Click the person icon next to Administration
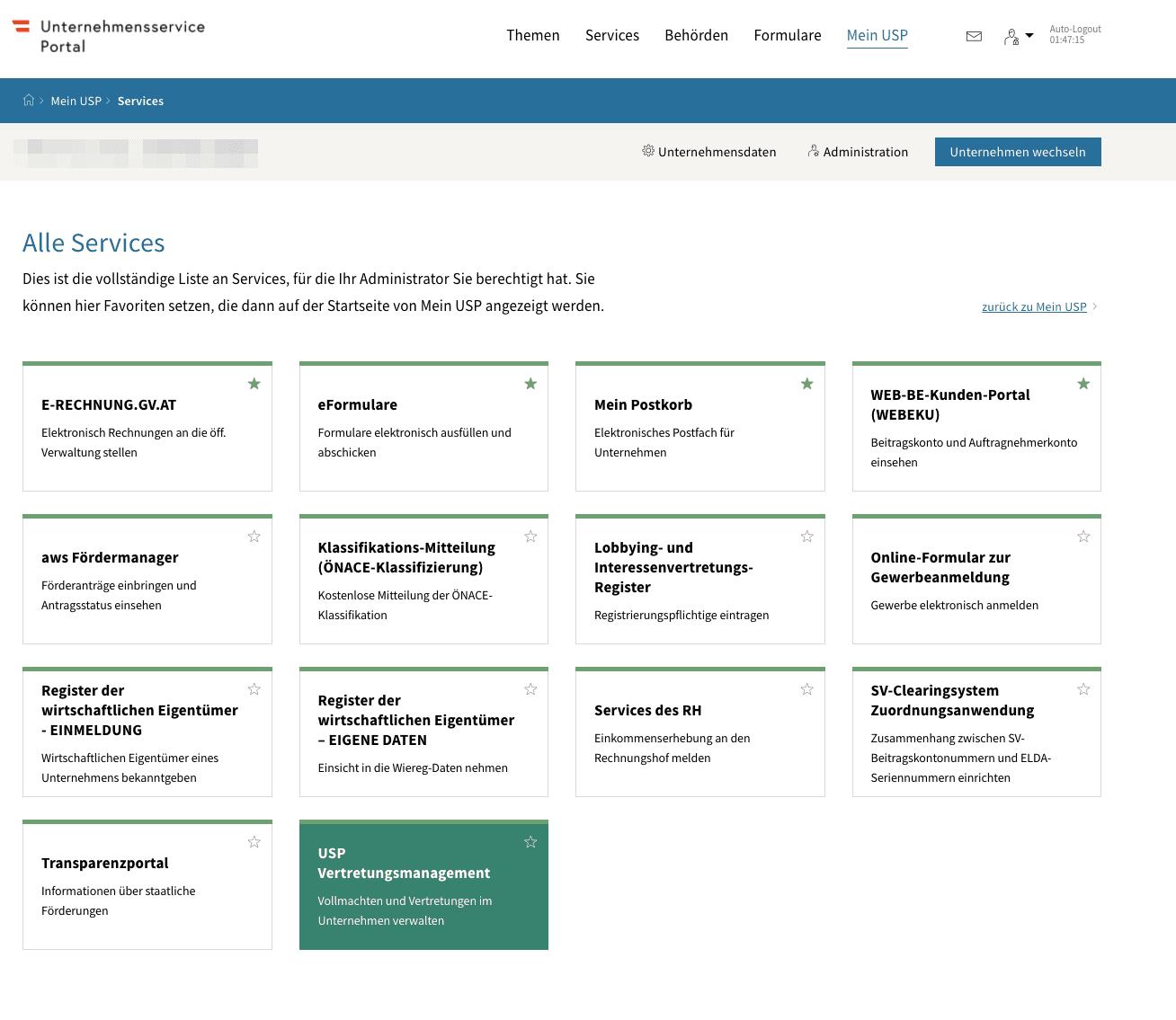1176x1020 pixels. [x=814, y=151]
